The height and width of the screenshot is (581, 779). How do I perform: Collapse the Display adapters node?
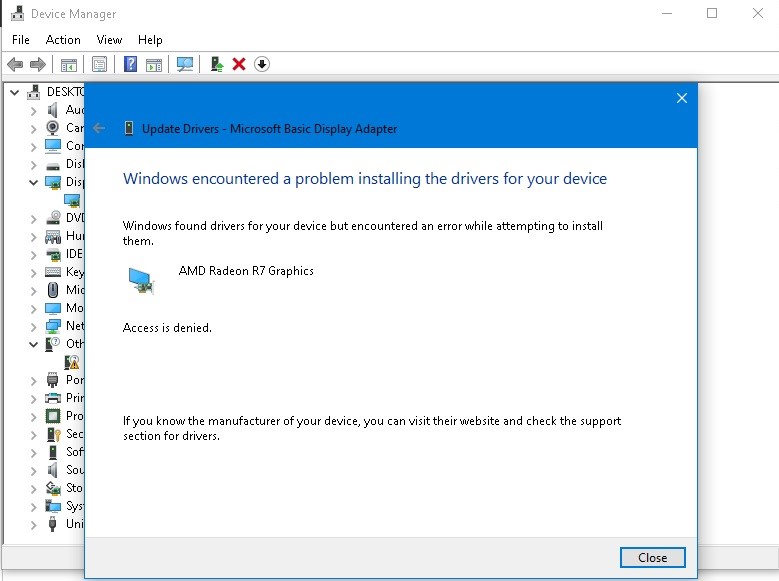(x=33, y=182)
